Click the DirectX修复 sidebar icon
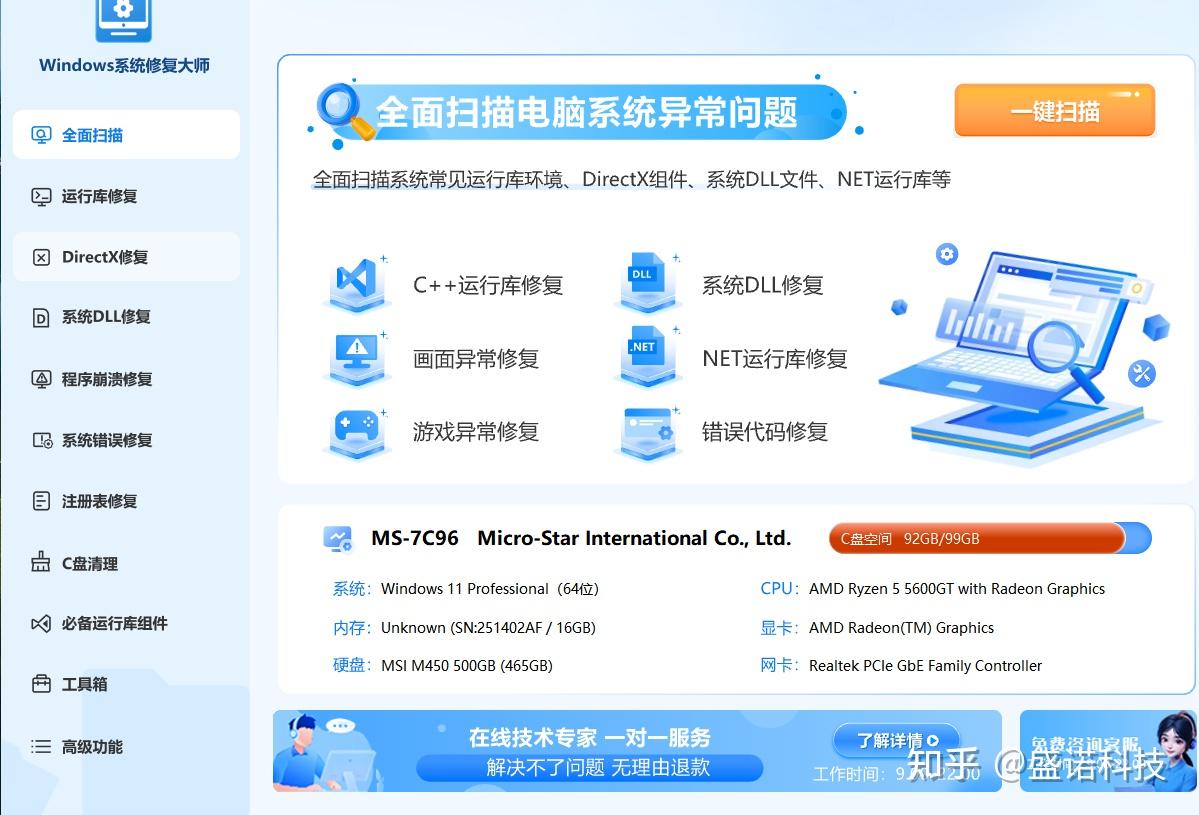Image resolution: width=1199 pixels, height=815 pixels. (x=41, y=258)
